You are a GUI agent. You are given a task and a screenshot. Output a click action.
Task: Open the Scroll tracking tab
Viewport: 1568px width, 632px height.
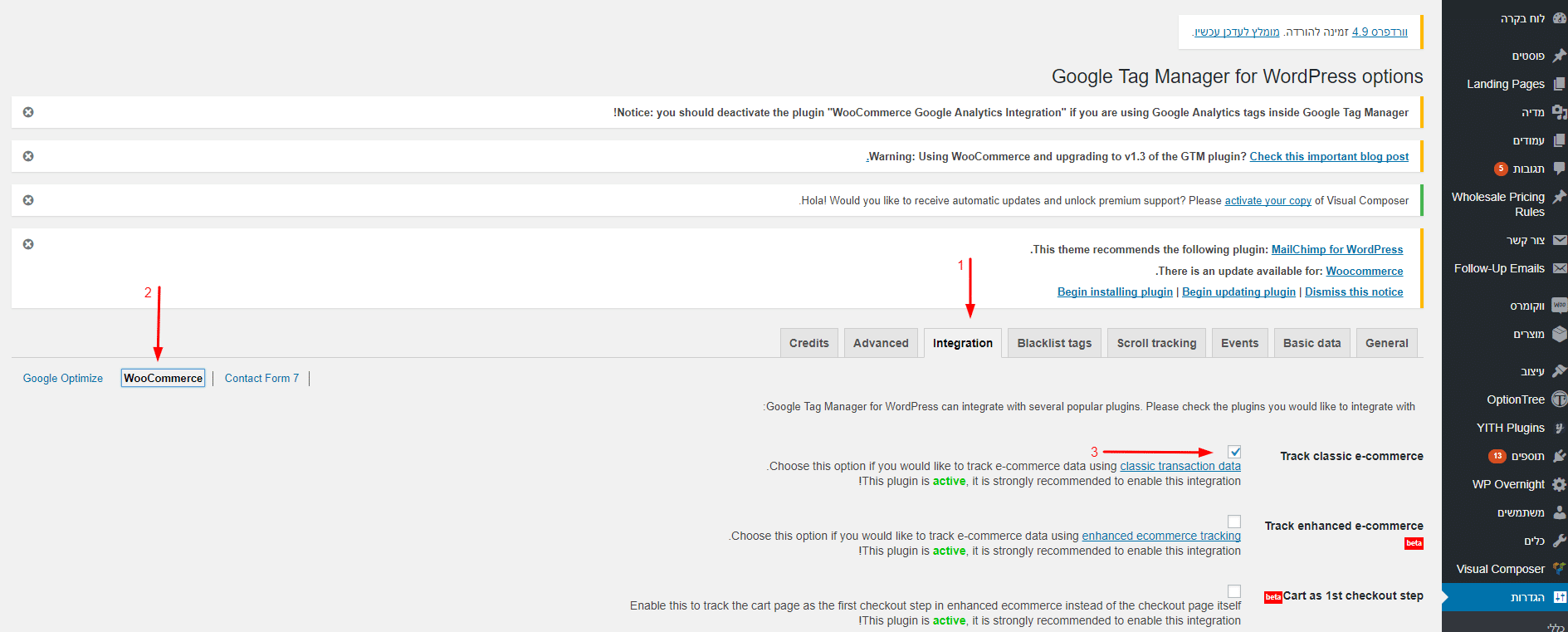[x=1156, y=343]
